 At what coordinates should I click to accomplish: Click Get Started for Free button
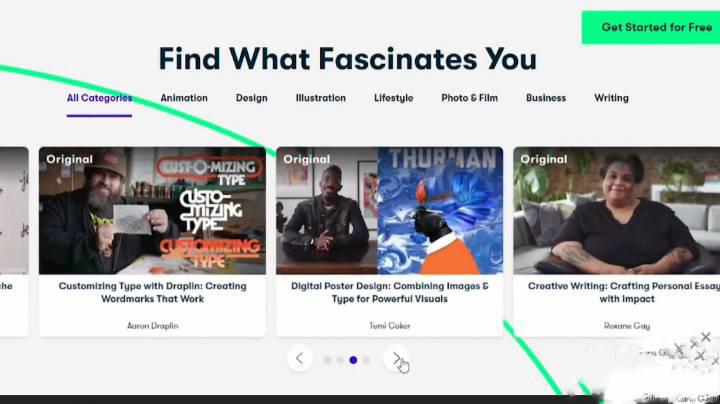(651, 28)
